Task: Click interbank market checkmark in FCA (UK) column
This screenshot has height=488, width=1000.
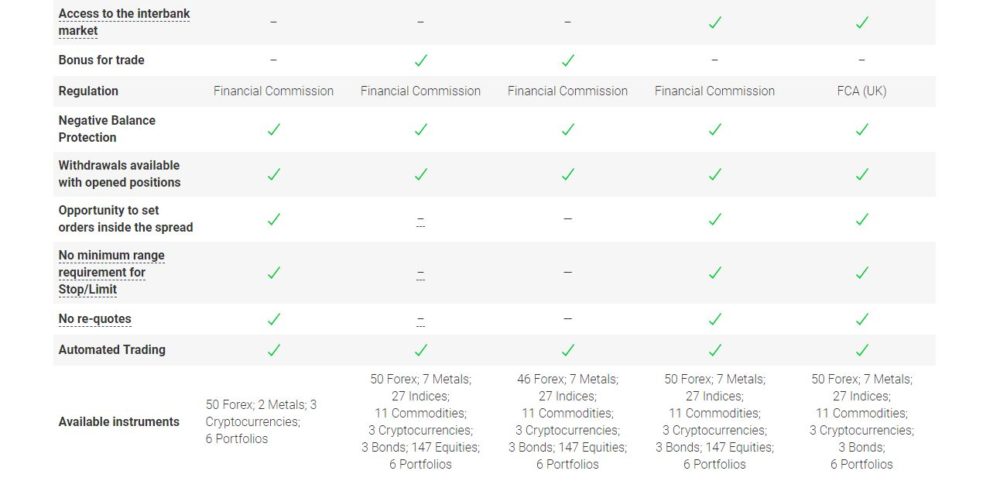Action: pyautogui.click(x=862, y=22)
